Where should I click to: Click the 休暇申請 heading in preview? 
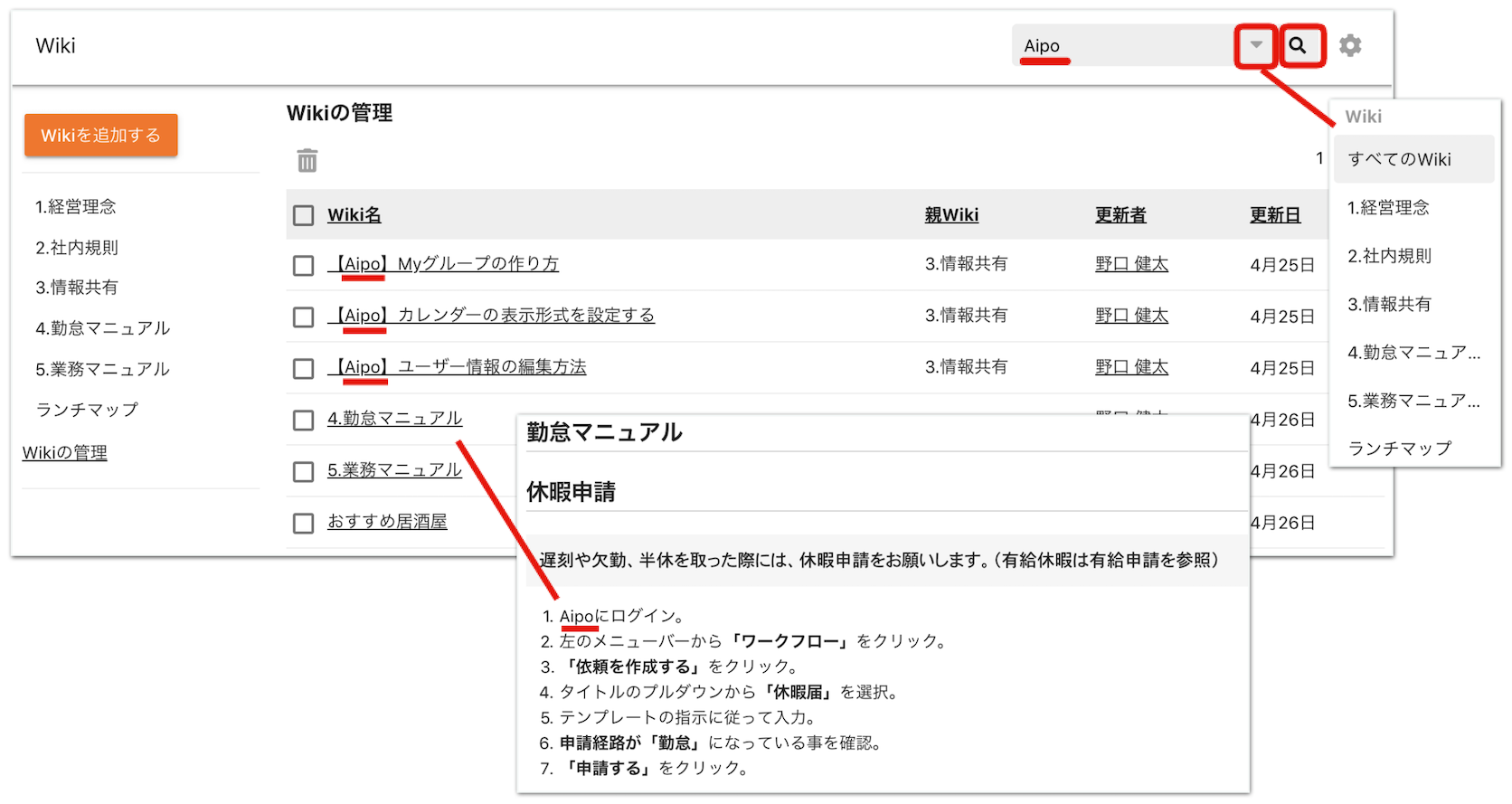pyautogui.click(x=572, y=492)
